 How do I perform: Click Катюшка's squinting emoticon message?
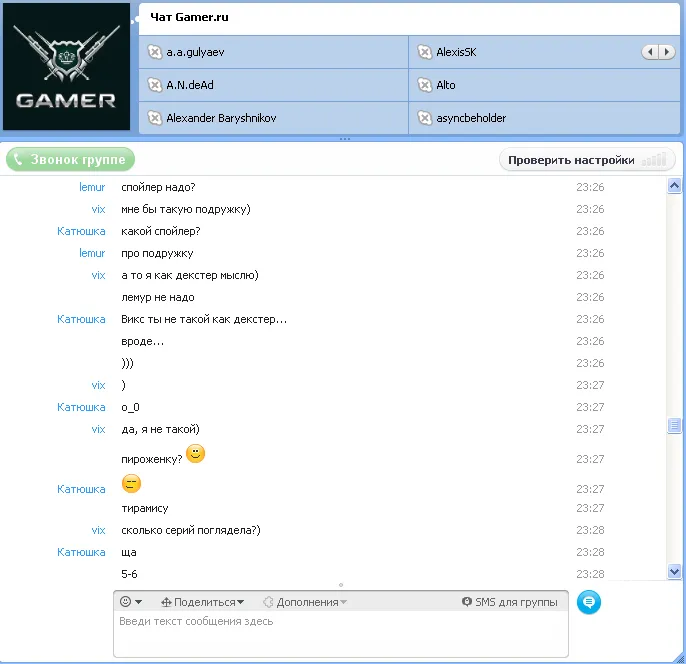coord(131,484)
